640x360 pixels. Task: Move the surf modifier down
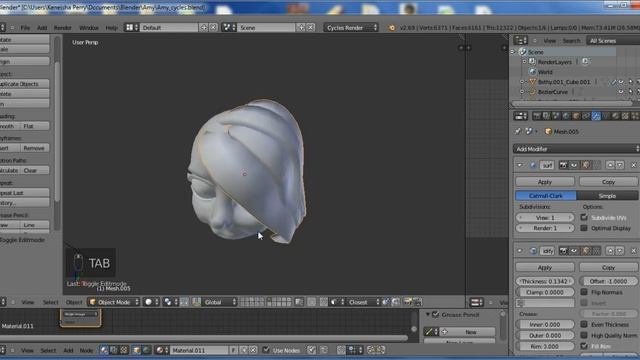(x=620, y=165)
